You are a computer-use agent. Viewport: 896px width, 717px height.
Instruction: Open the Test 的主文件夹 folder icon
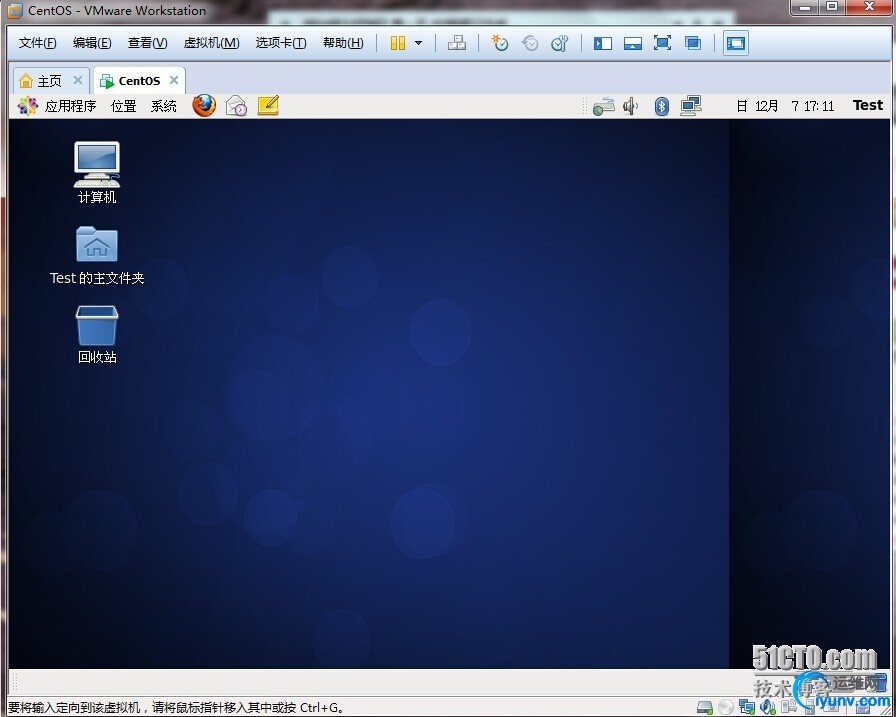tap(97, 255)
